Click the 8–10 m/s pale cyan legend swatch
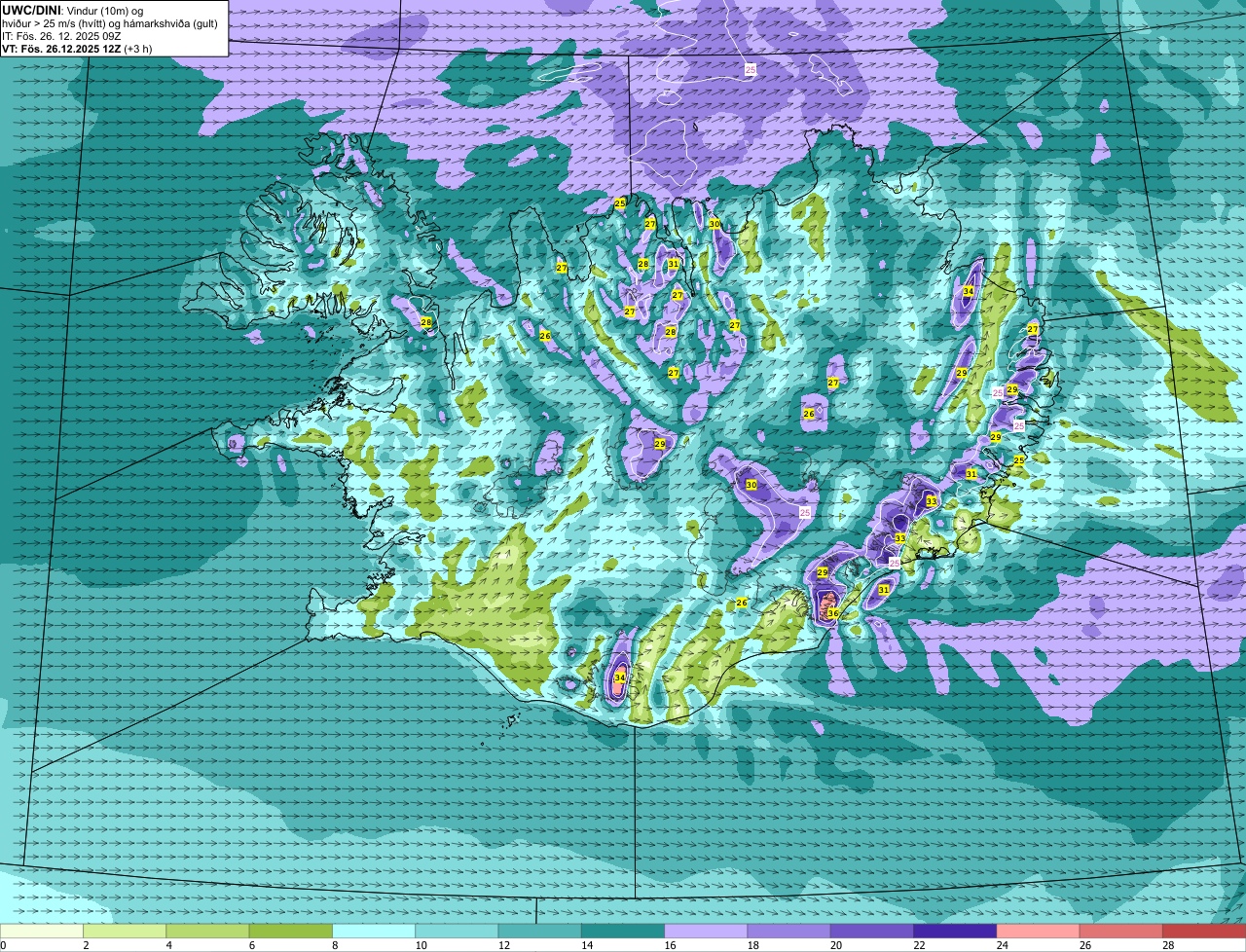The height and width of the screenshot is (952, 1246). (374, 931)
